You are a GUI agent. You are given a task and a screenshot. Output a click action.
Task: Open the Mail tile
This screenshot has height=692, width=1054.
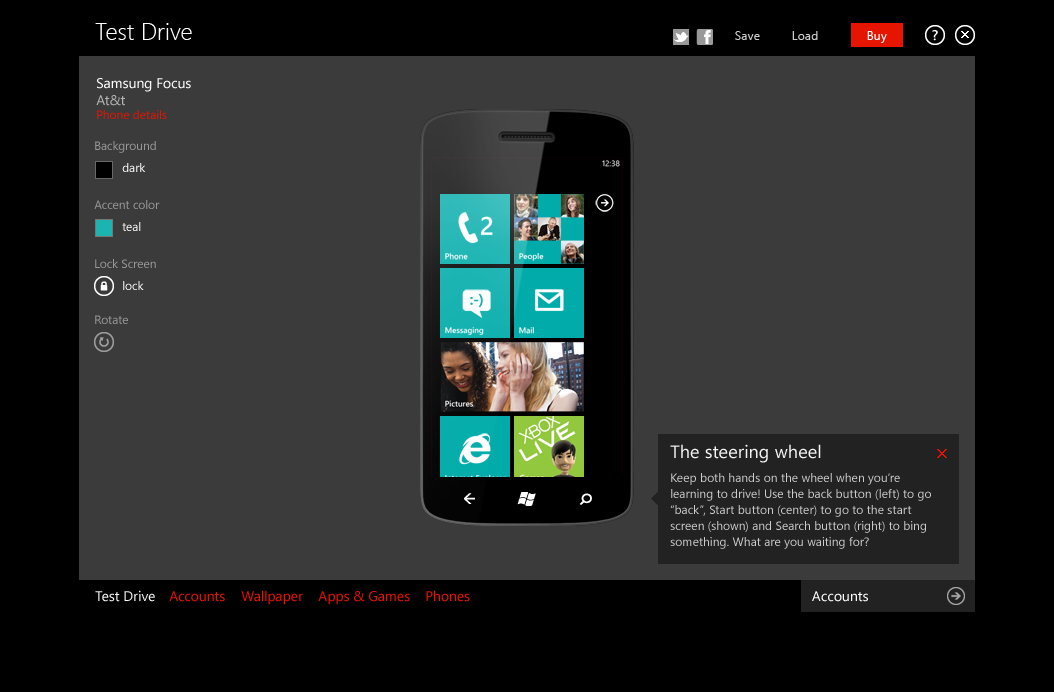[x=549, y=303]
